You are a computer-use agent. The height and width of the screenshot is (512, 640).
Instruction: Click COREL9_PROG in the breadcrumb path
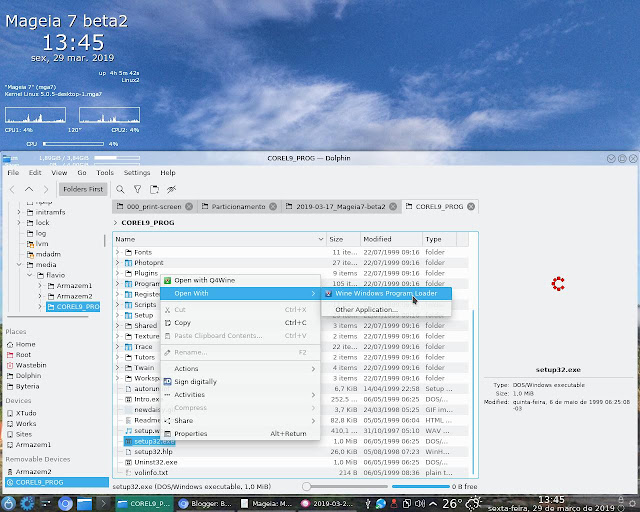tap(148, 223)
